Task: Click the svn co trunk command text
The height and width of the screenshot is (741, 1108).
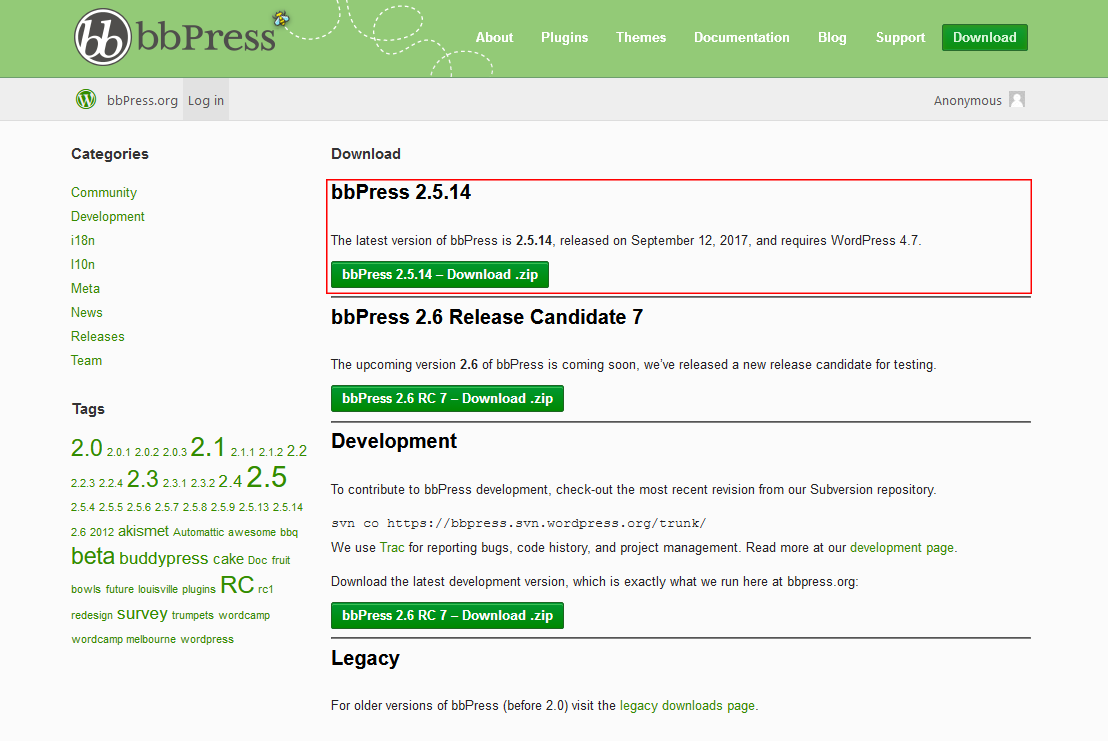Action: point(518,523)
